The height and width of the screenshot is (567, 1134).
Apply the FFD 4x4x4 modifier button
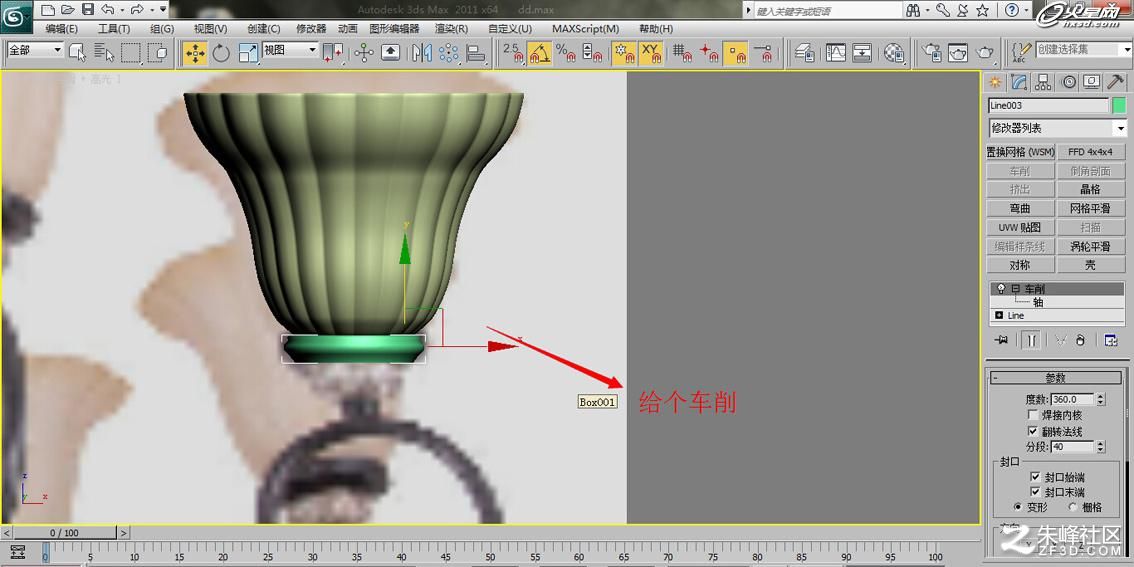(x=1091, y=152)
